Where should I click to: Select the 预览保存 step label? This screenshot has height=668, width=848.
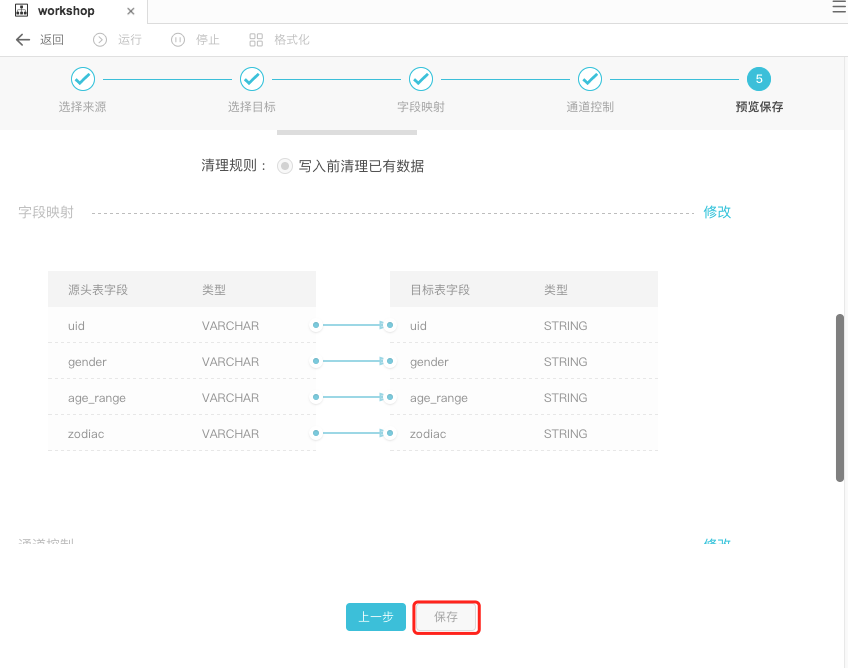(x=759, y=107)
